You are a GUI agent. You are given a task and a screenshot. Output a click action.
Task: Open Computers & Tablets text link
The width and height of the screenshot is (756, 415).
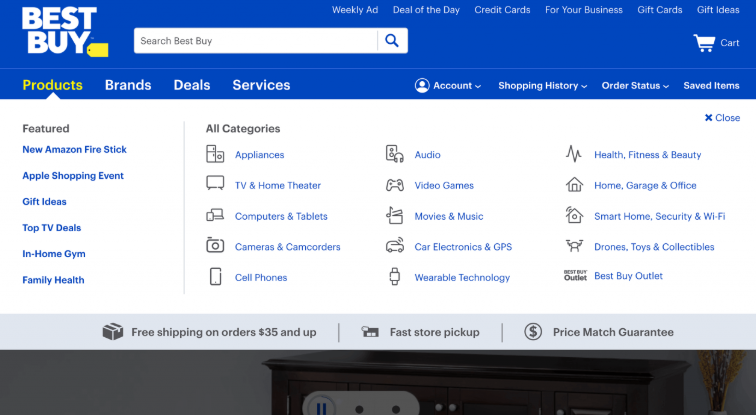(281, 216)
